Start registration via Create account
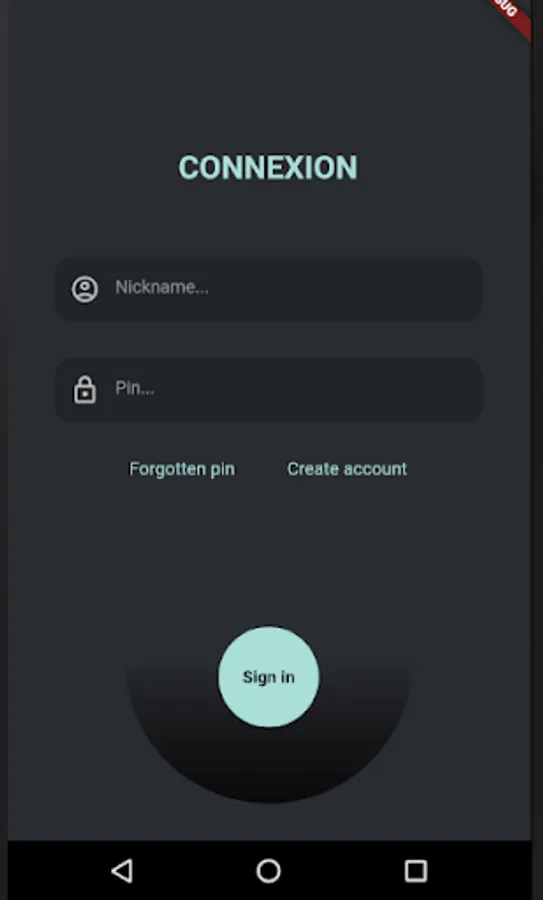The width and height of the screenshot is (543, 900). click(x=347, y=469)
